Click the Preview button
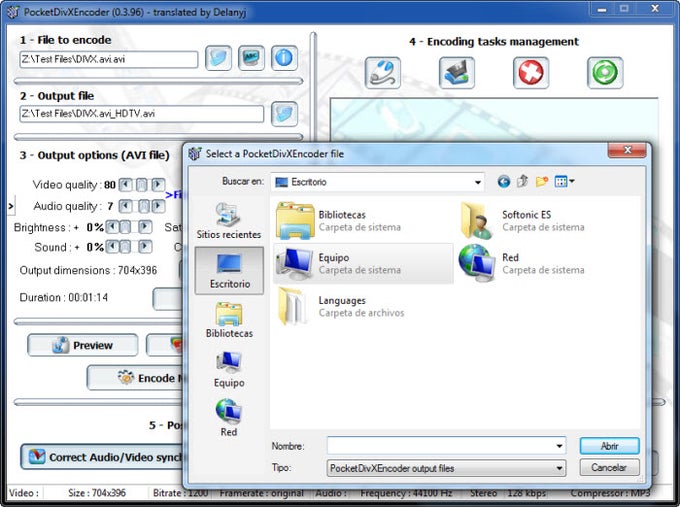Screen dimensions: 680x507 (x=83, y=345)
